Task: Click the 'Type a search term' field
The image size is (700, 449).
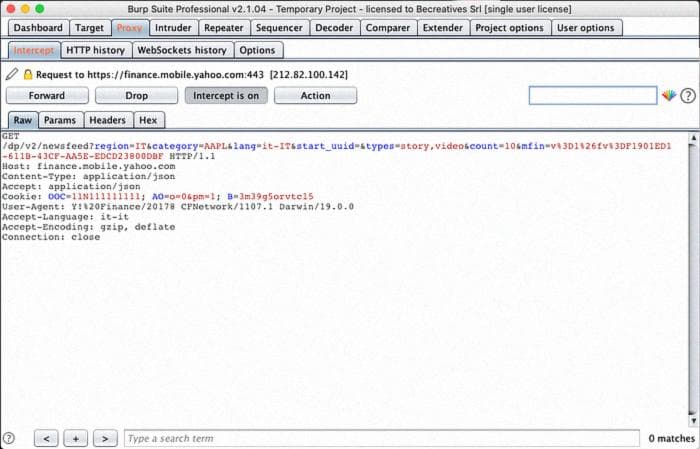Action: (x=382, y=438)
